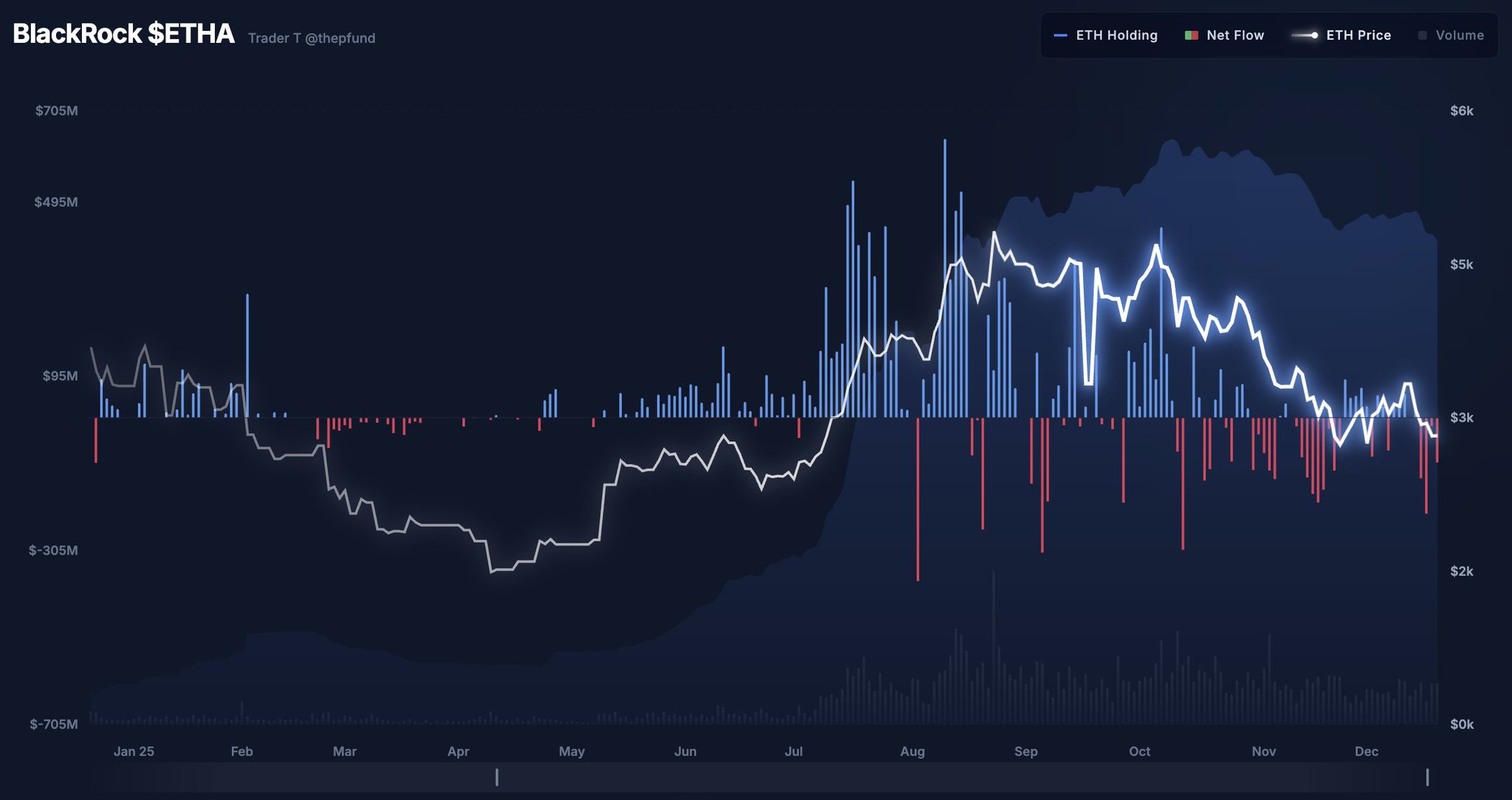The height and width of the screenshot is (800, 1512).
Task: Click the green-red Net Flow legend swatch
Action: click(x=1191, y=35)
